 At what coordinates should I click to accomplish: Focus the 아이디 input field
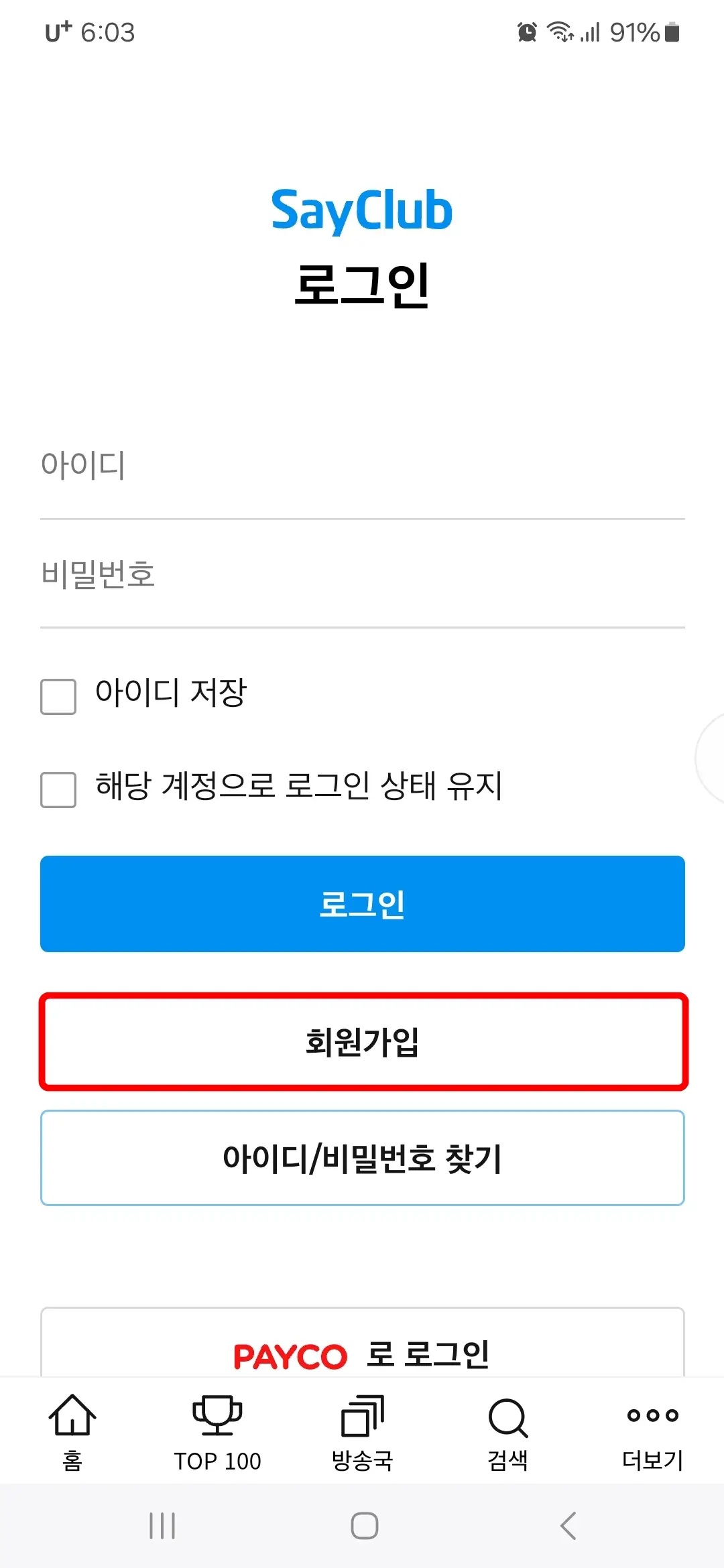click(362, 468)
